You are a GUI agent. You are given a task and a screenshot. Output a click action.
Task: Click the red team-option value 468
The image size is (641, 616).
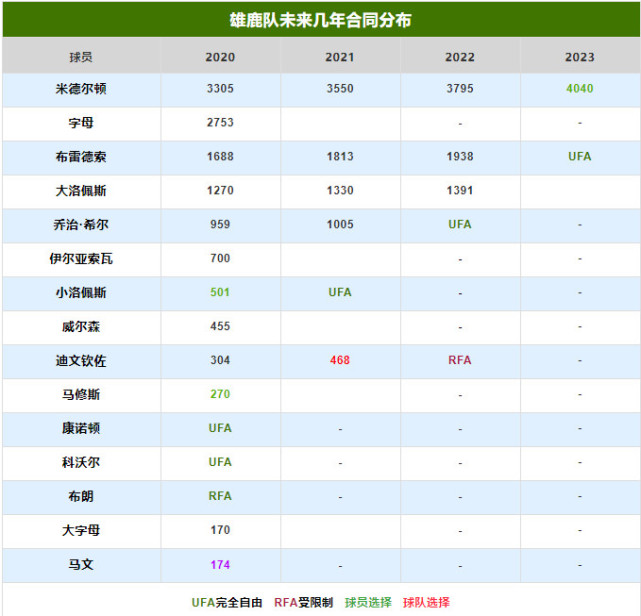click(x=340, y=360)
